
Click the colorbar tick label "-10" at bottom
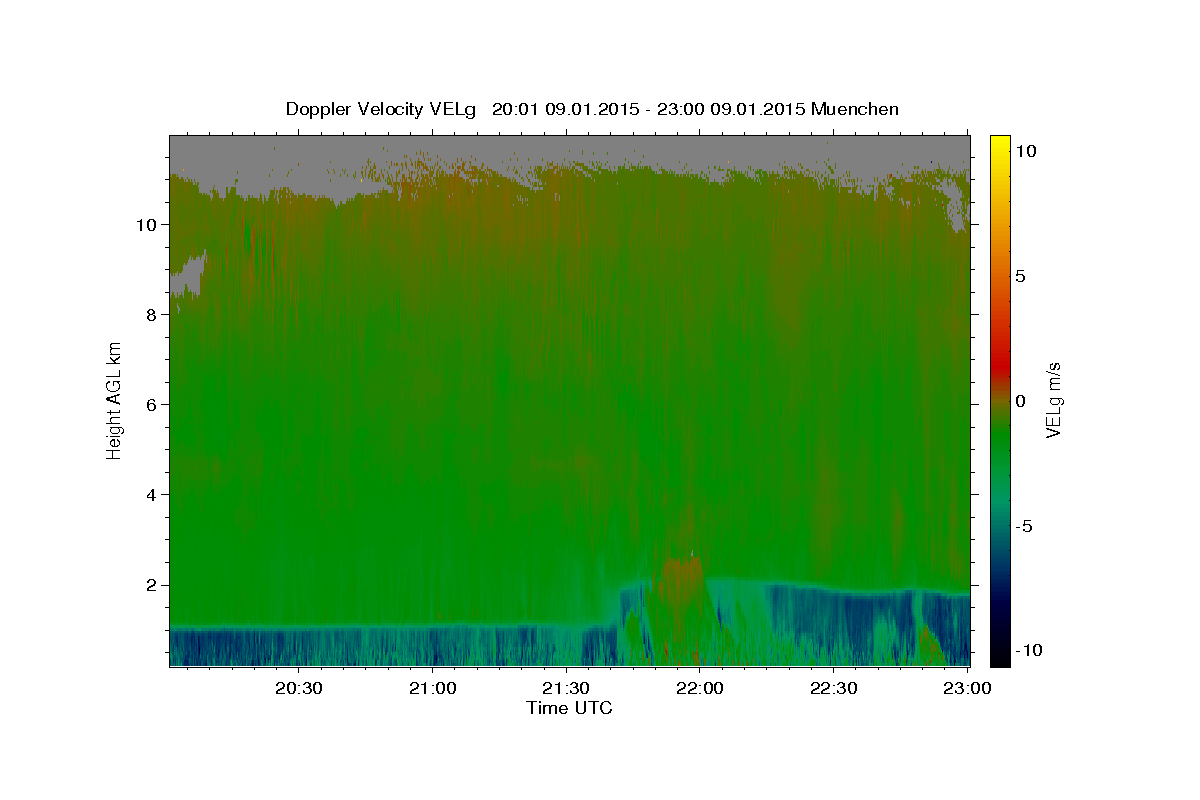pos(1031,651)
